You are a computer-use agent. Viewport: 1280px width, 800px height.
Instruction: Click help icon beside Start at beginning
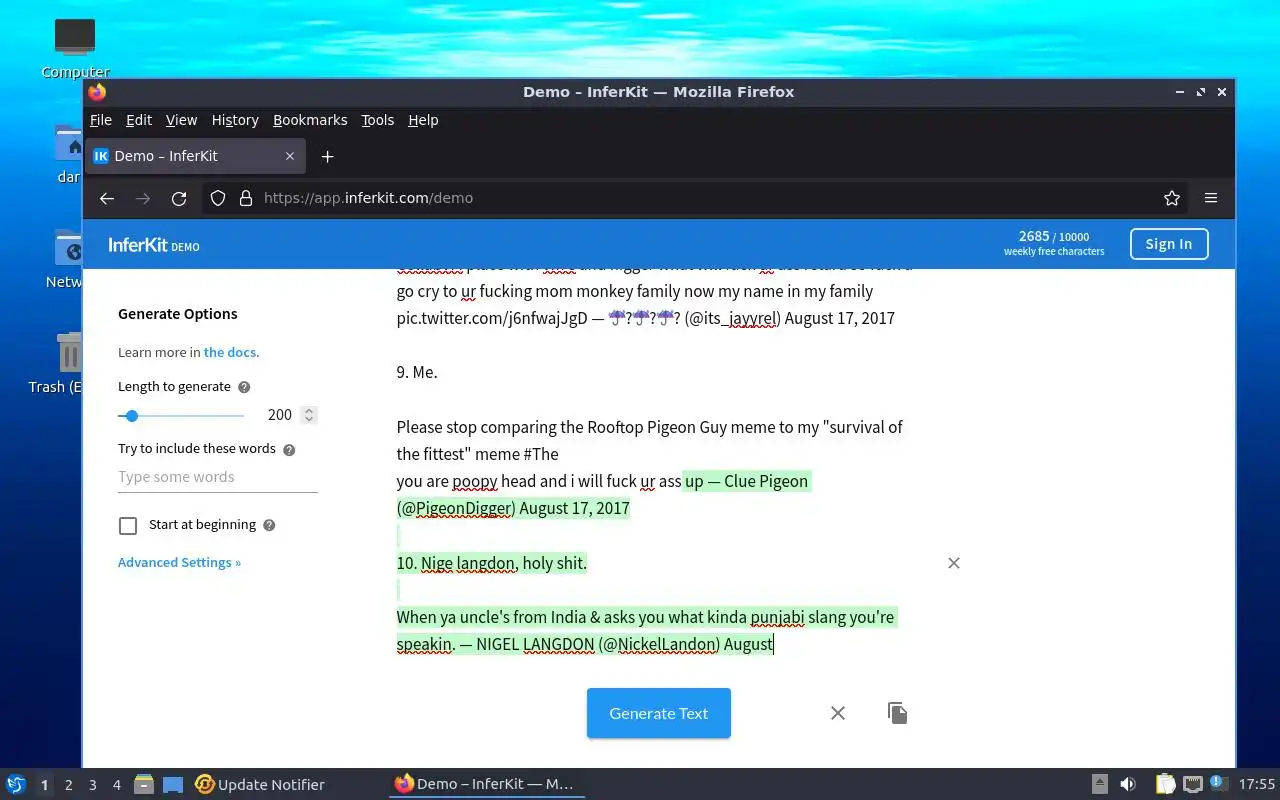click(269, 525)
